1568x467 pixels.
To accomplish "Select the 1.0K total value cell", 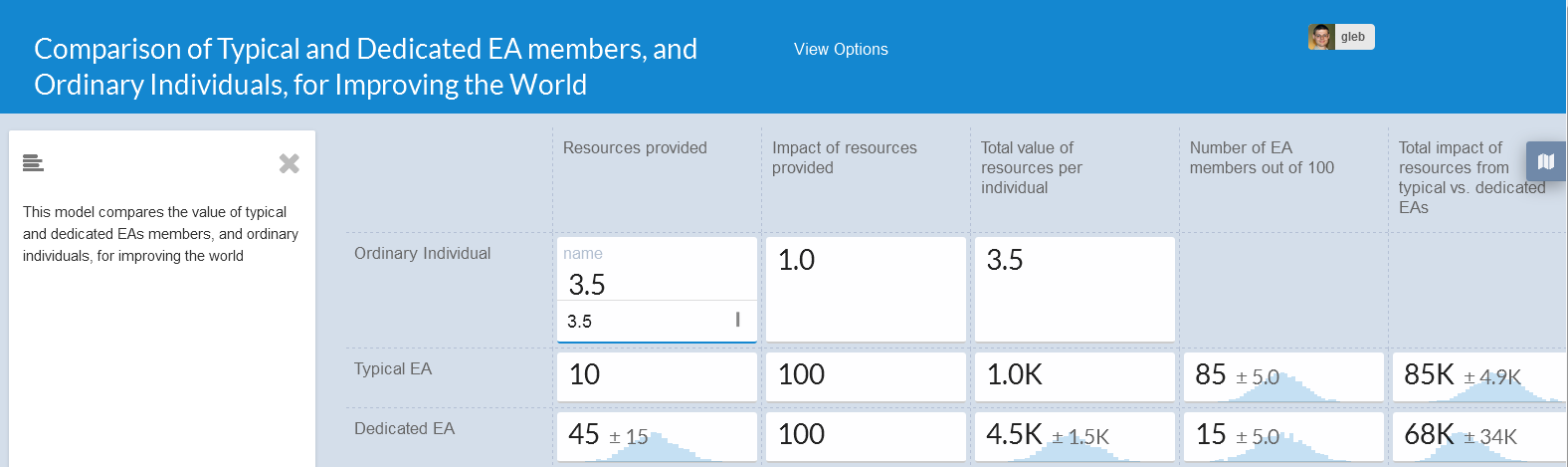I will pos(1075,376).
